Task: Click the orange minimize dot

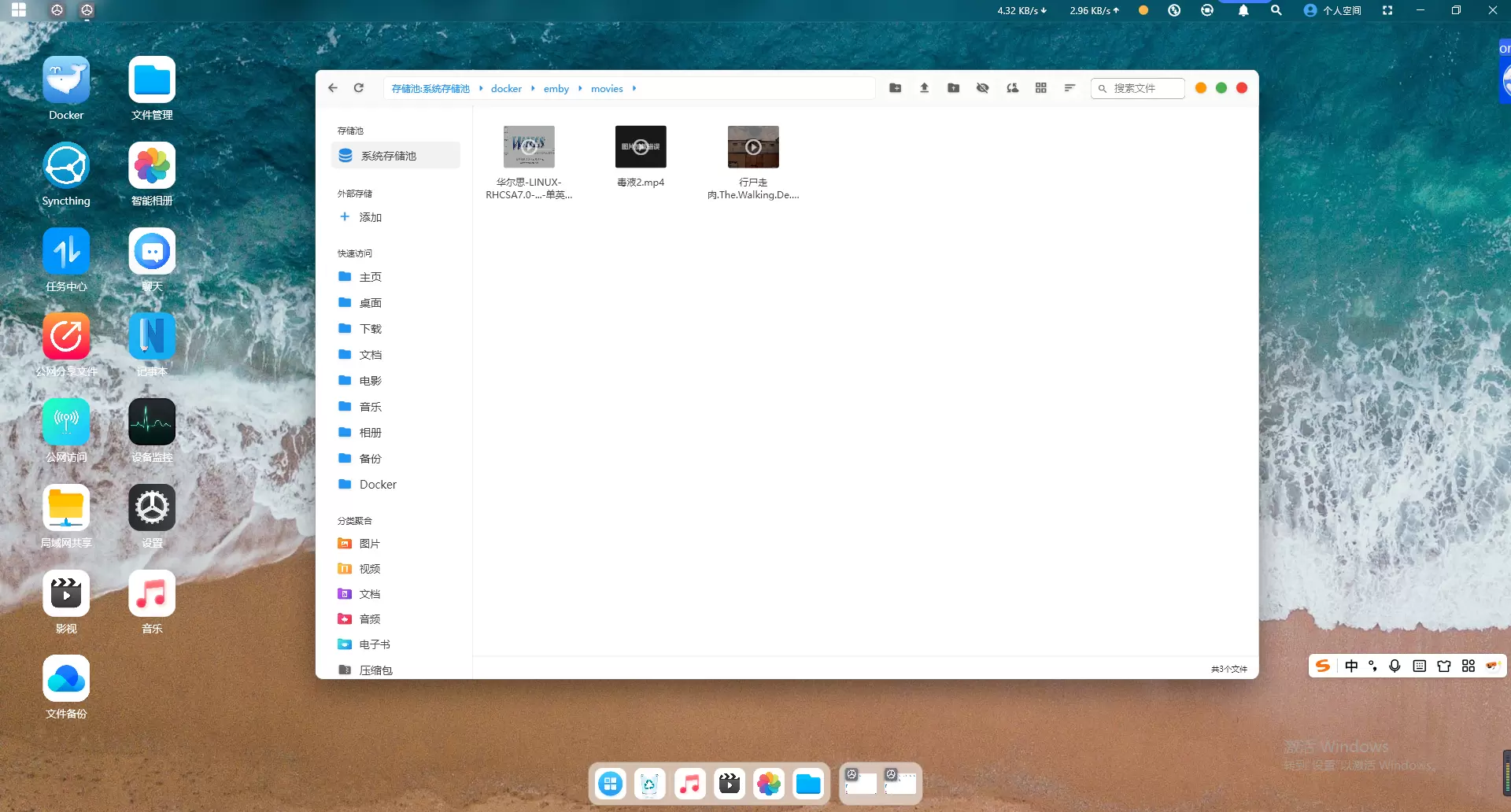Action: coord(1200,88)
